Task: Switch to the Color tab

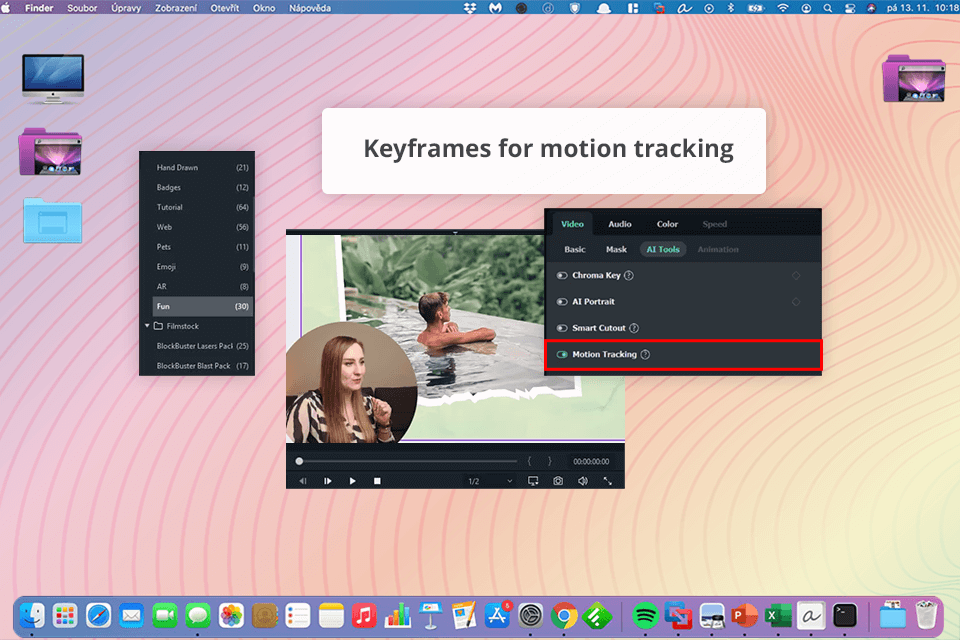Action: (x=667, y=224)
